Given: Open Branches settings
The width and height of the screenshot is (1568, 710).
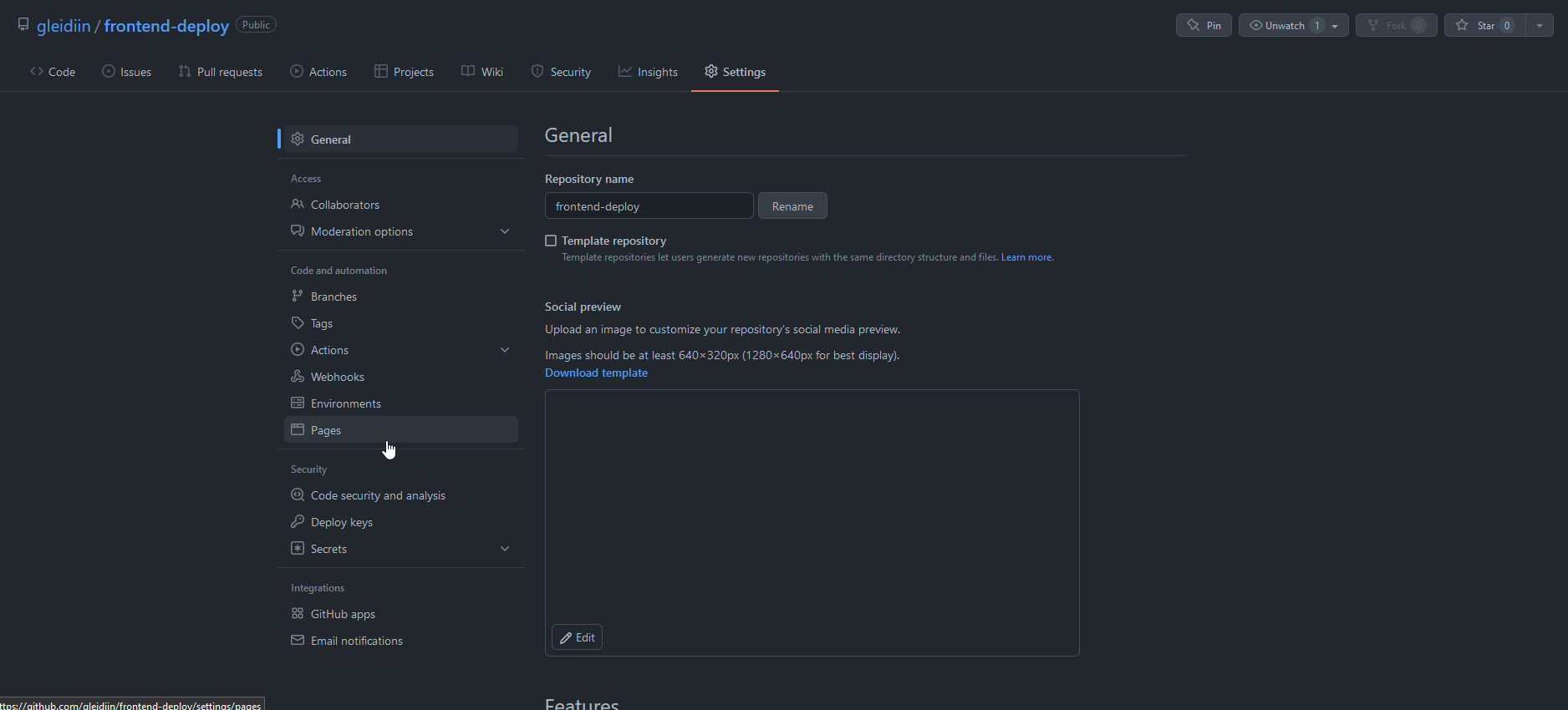Looking at the screenshot, I should click(401, 296).
